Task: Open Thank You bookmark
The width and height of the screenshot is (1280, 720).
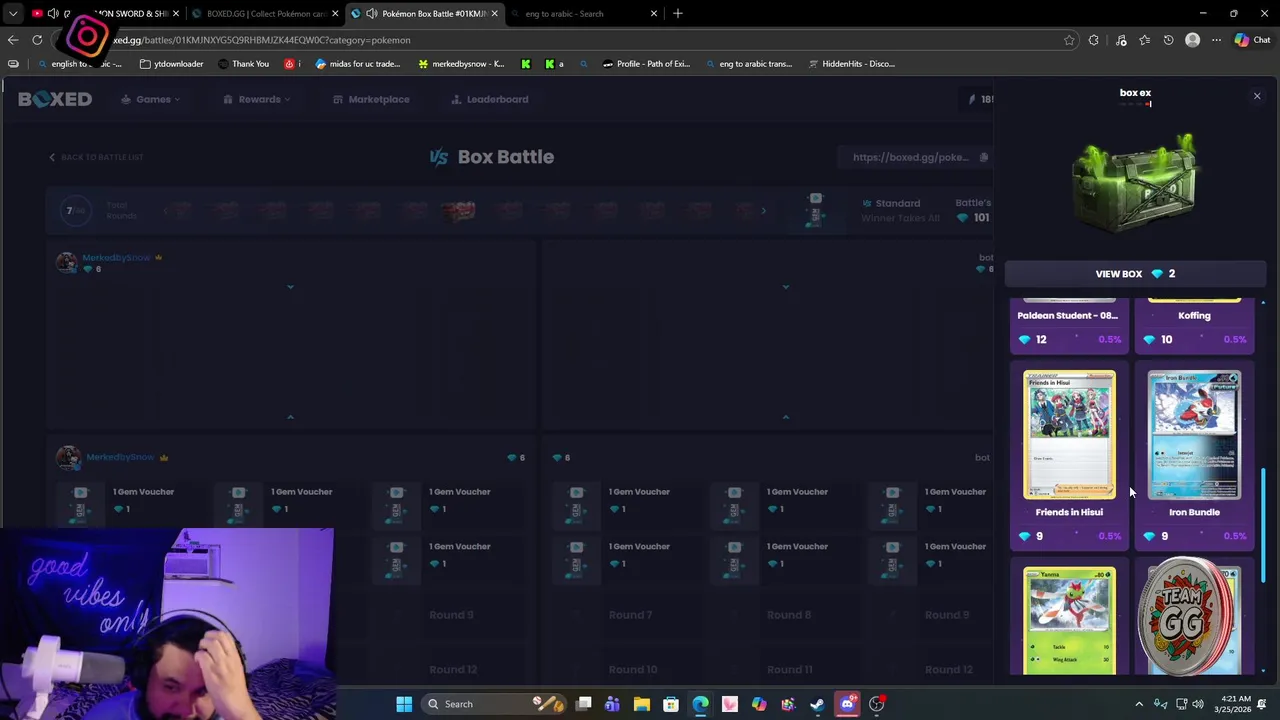Action: point(243,64)
